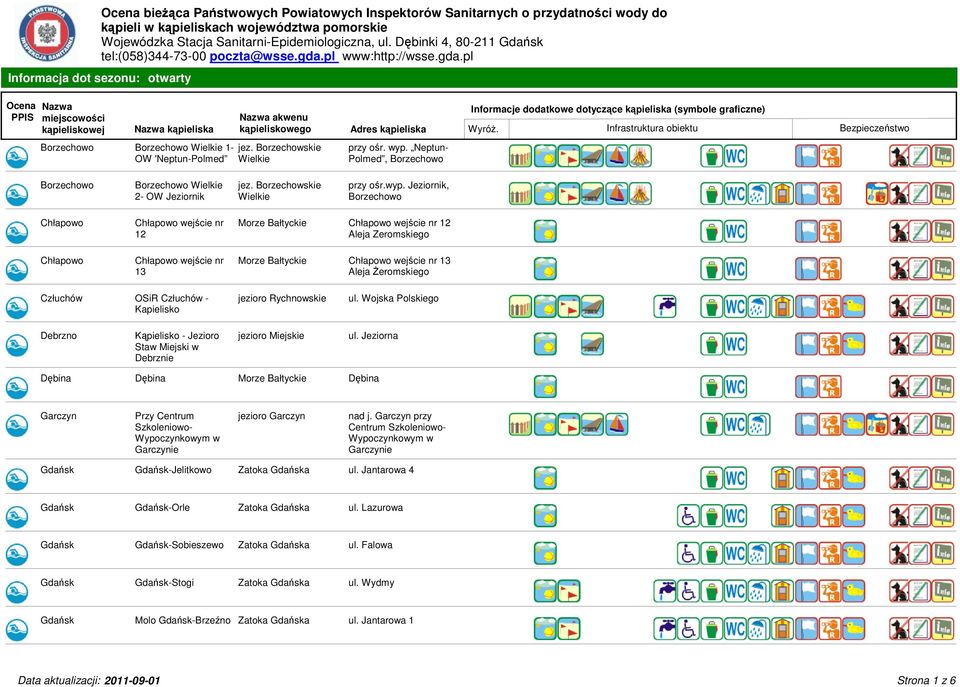Click the info board icon in the Dębina row

[x=943, y=386]
